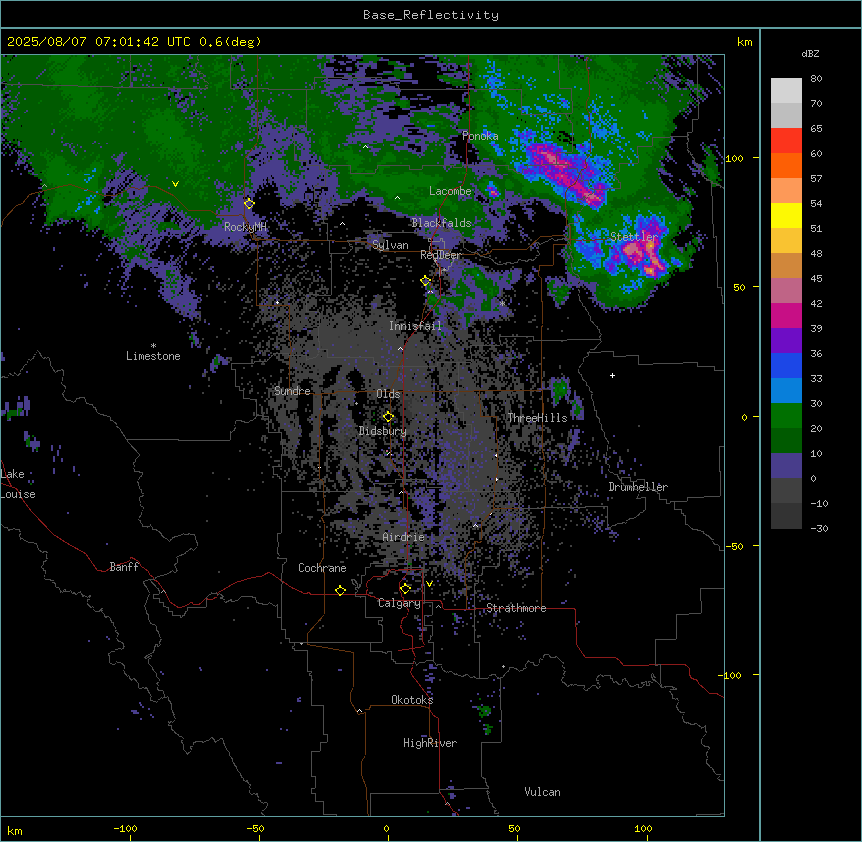Click the km unit label at top right
Image resolution: width=862 pixels, height=842 pixels.
[745, 42]
